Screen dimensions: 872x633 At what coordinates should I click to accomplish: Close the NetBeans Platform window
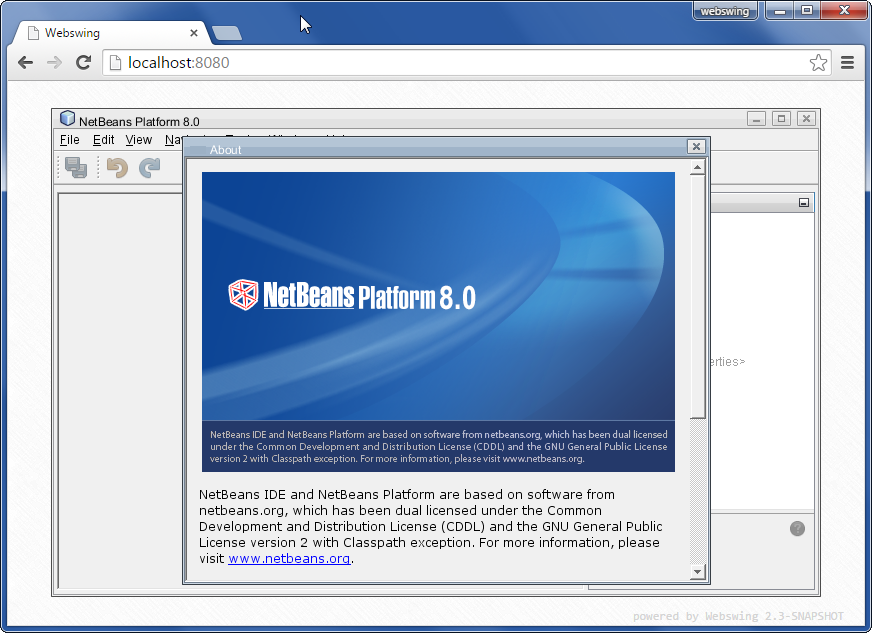point(806,118)
